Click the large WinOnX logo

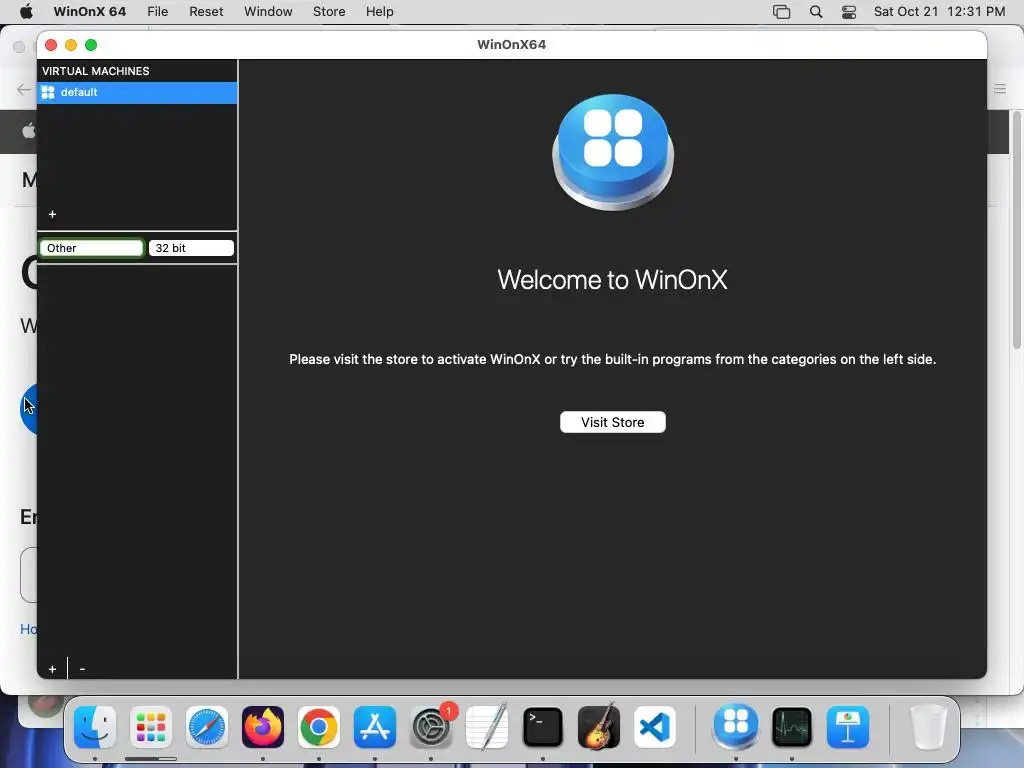pyautogui.click(x=613, y=152)
